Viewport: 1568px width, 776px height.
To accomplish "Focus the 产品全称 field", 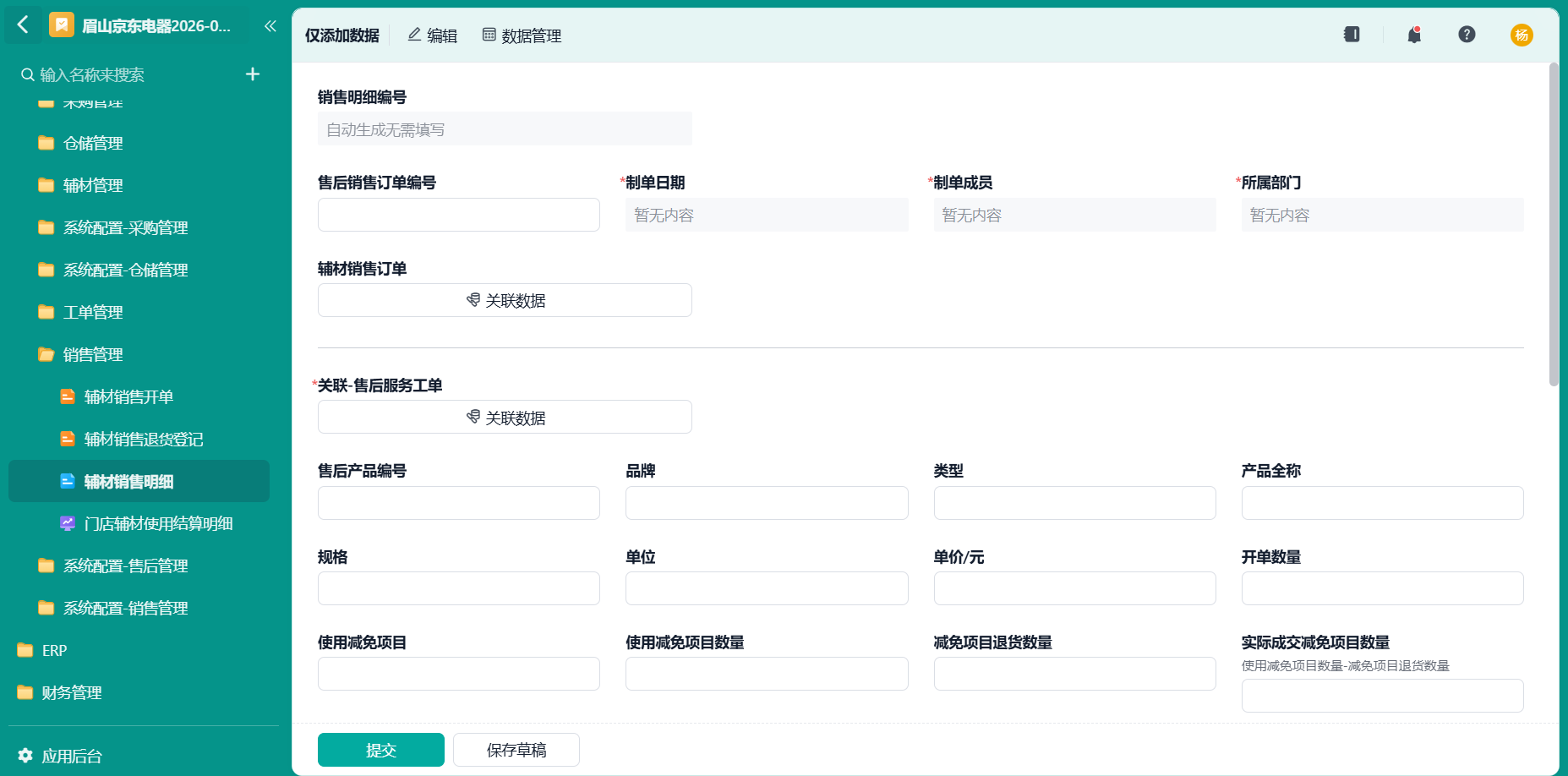I will 1382,503.
